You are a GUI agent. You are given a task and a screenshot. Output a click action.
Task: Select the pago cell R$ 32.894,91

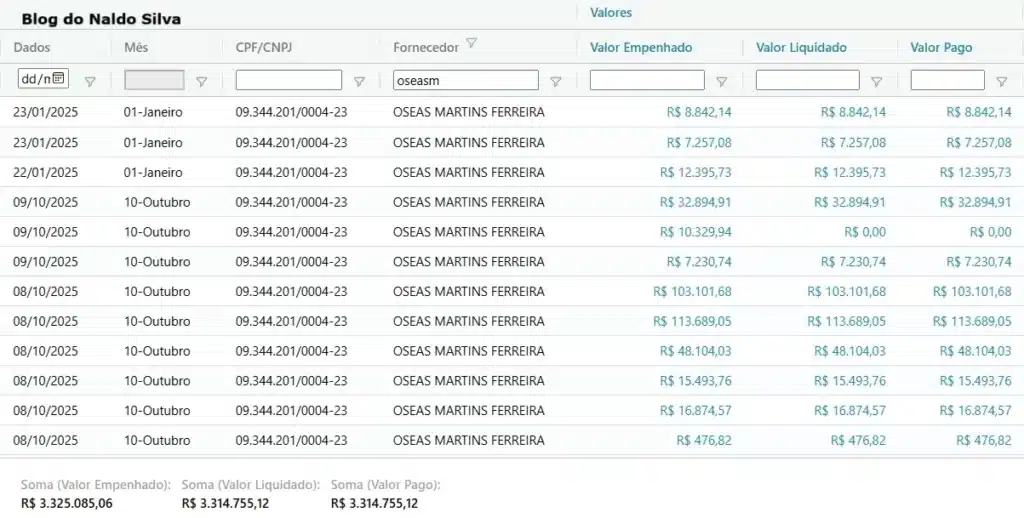(x=975, y=202)
